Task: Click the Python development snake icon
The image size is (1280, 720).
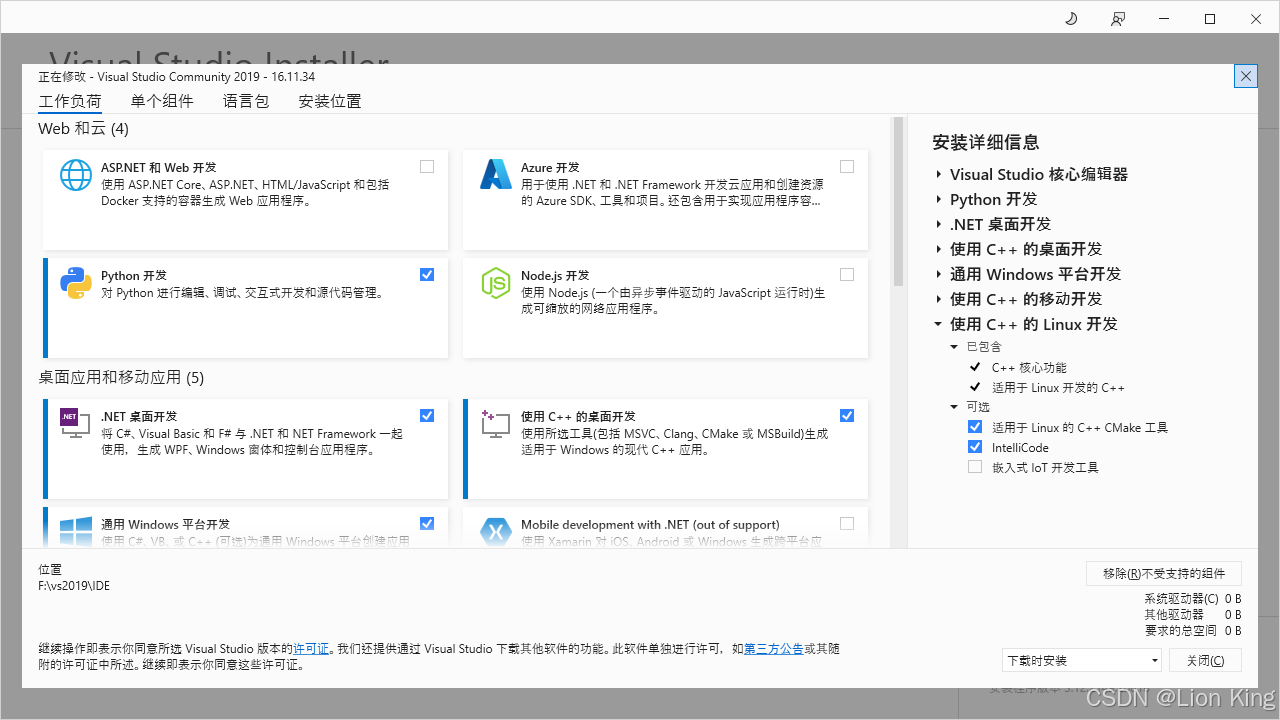Action: [76, 283]
